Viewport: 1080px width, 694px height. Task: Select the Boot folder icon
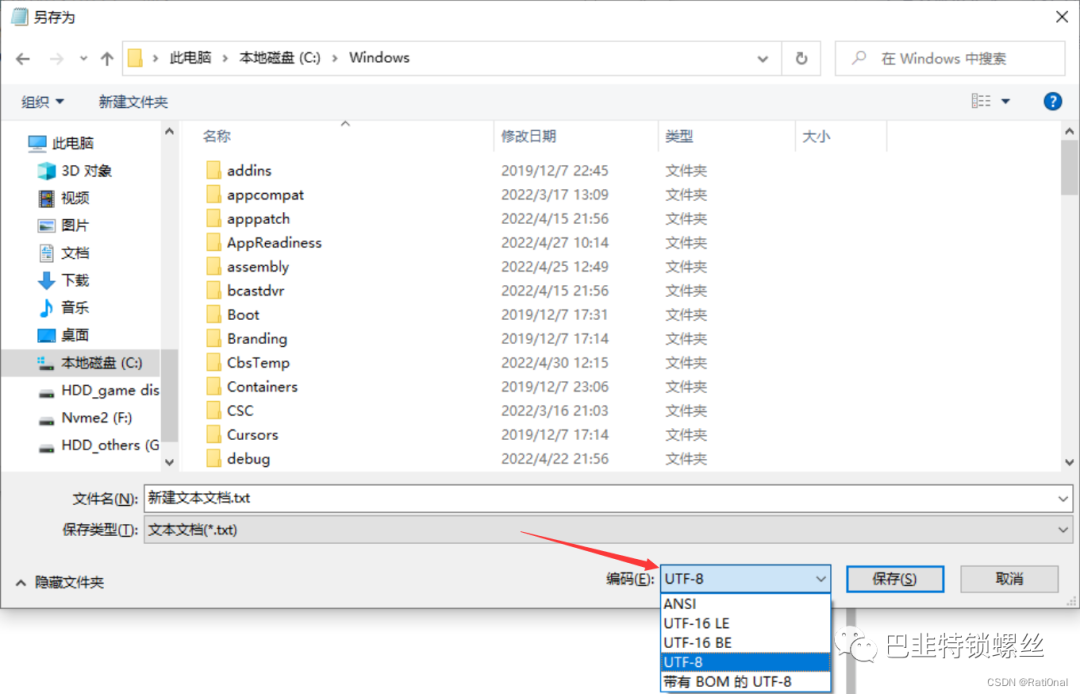[x=214, y=315]
